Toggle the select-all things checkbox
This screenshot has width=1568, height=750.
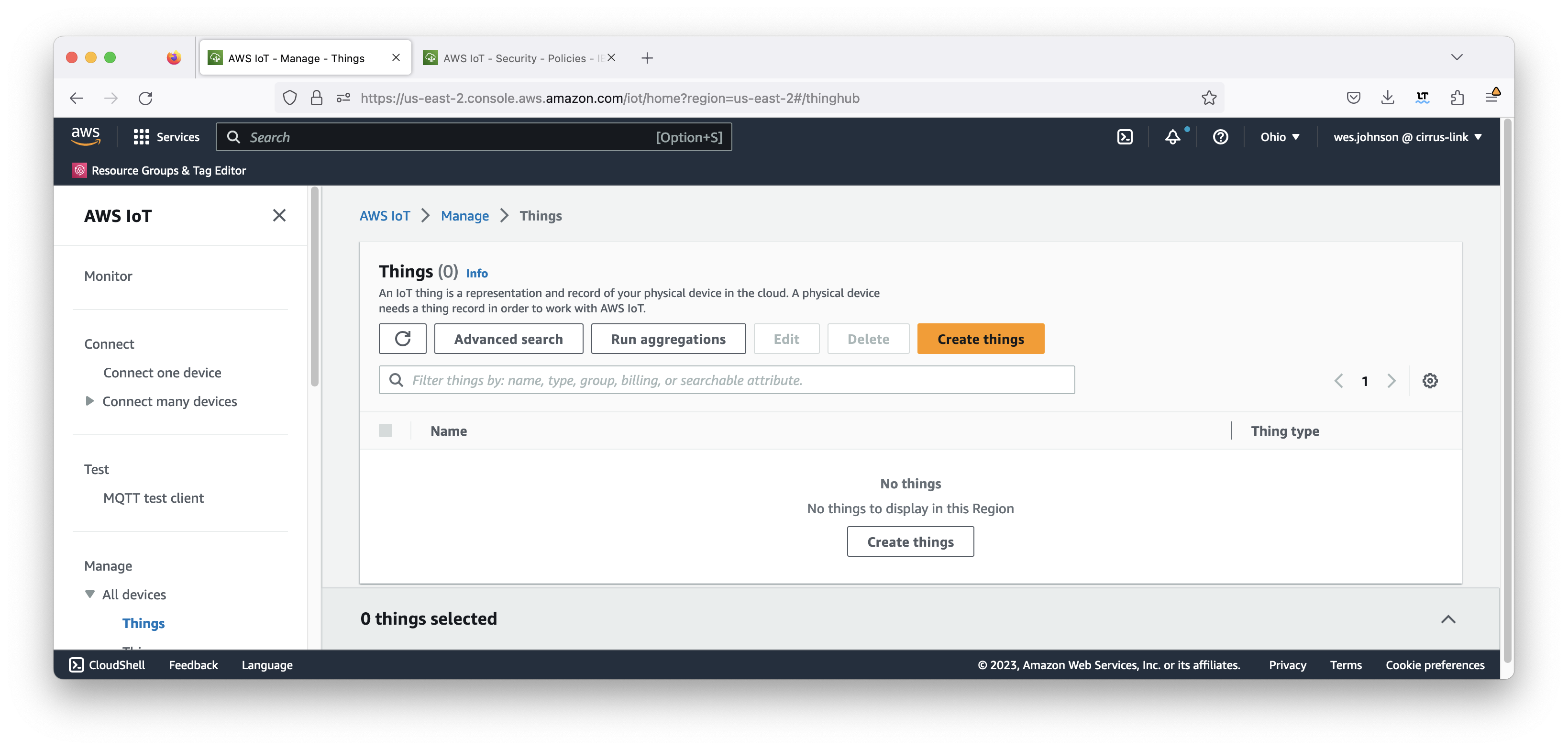pyautogui.click(x=386, y=430)
